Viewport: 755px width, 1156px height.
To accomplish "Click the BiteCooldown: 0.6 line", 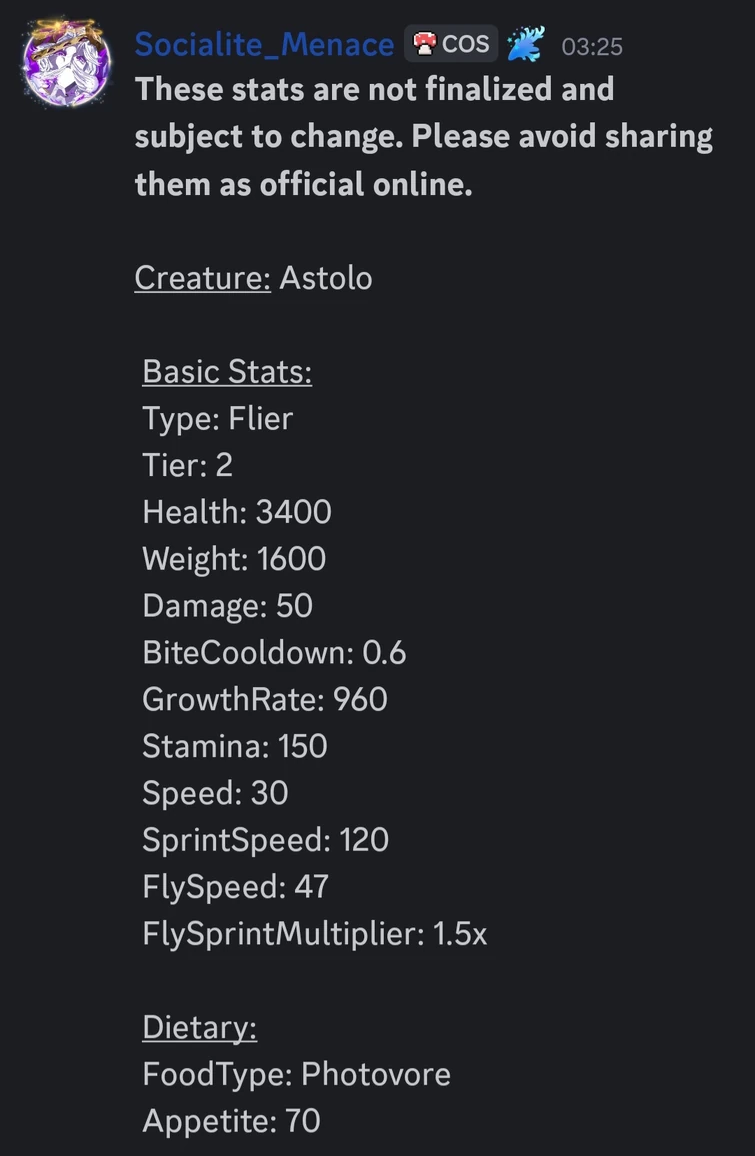I will tap(274, 653).
